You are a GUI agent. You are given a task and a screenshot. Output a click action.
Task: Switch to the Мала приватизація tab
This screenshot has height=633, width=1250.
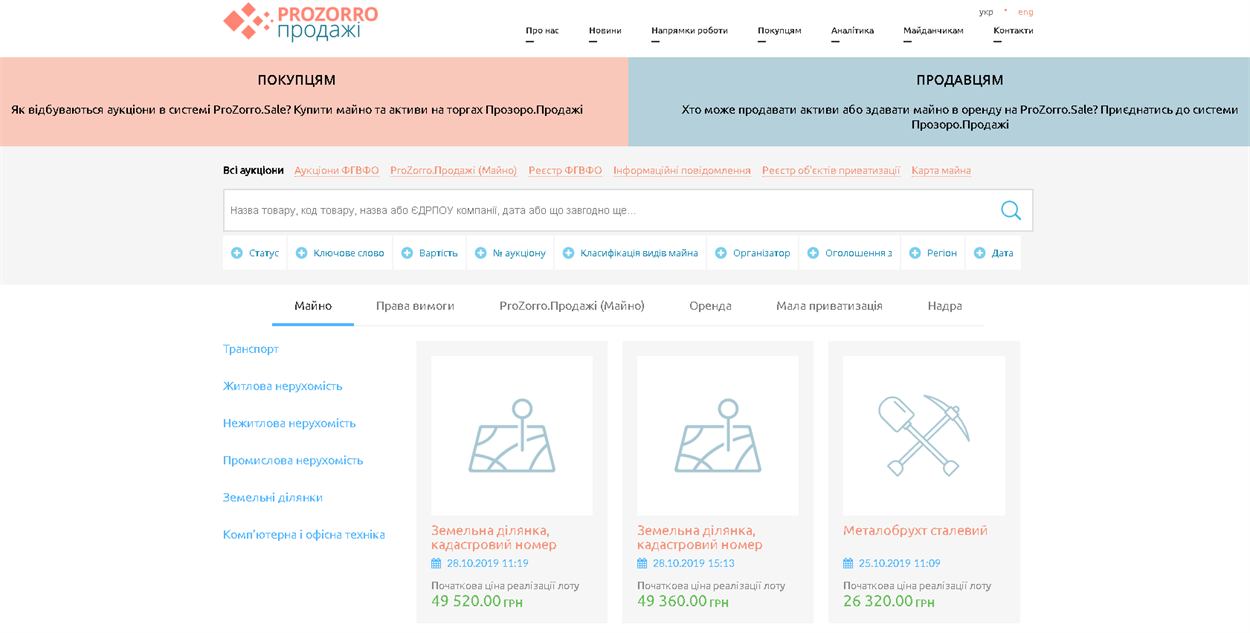(x=829, y=306)
